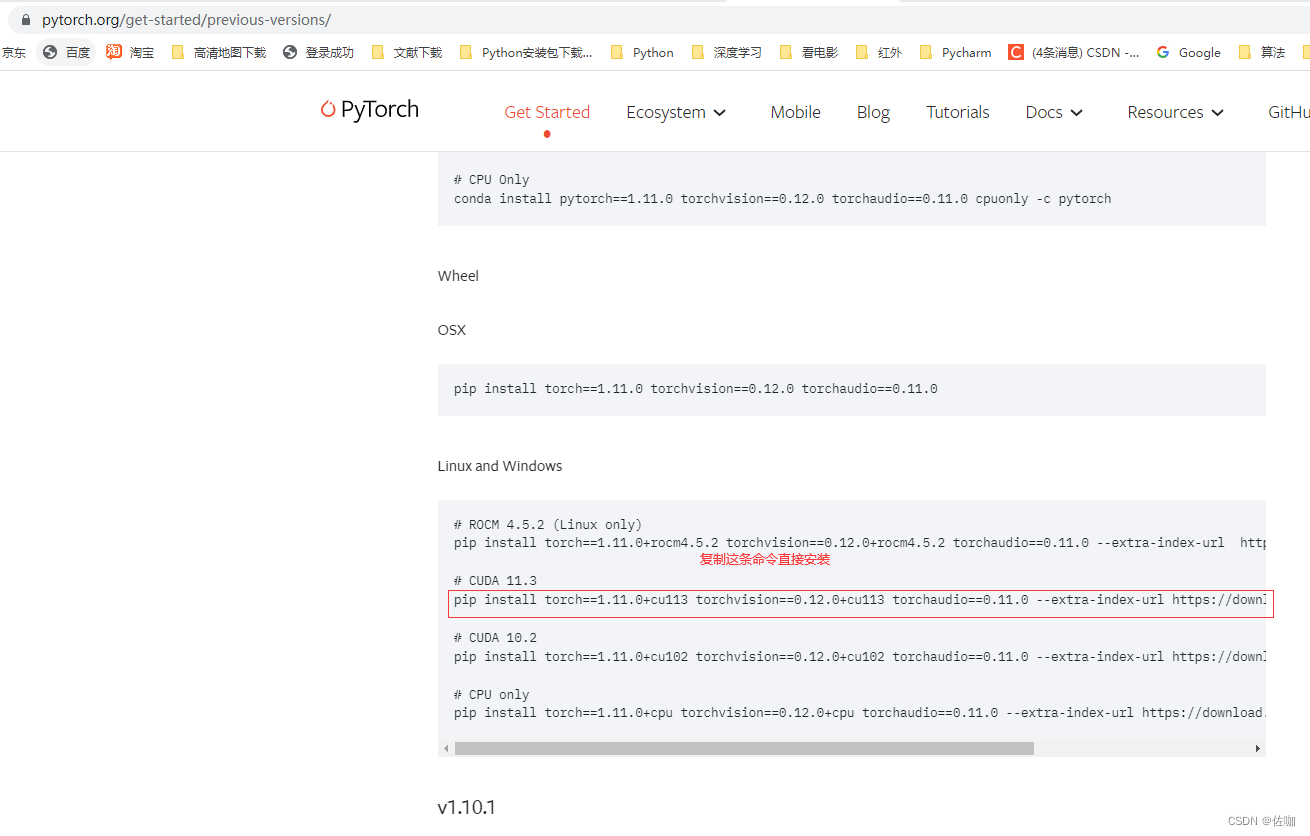Click the PyTorch flame logo

(328, 110)
